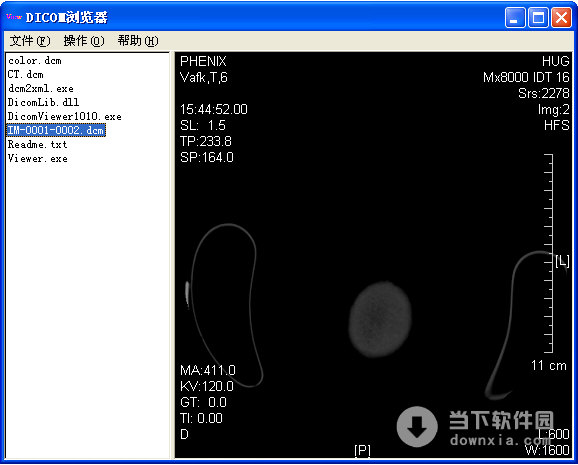578x465 pixels.
Task: Click the [L] orientation marker
Action: click(562, 261)
